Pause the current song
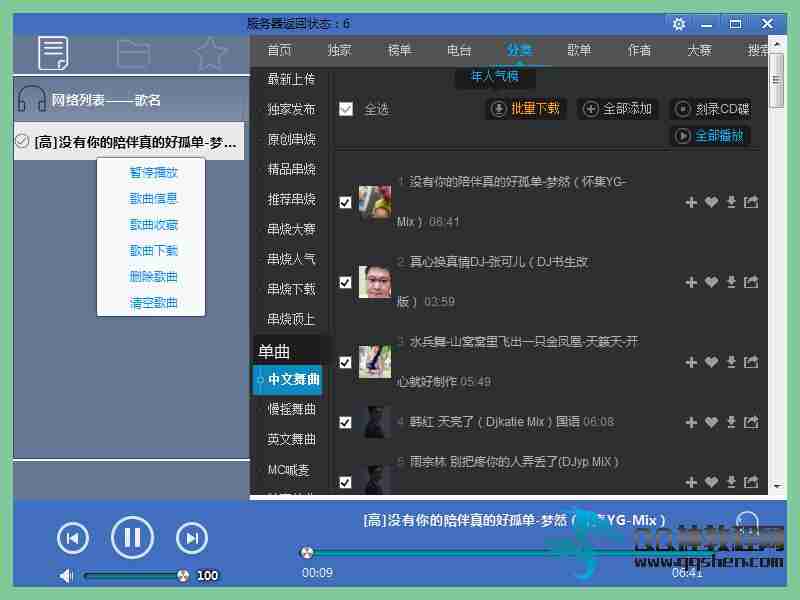The width and height of the screenshot is (800, 600). click(132, 537)
